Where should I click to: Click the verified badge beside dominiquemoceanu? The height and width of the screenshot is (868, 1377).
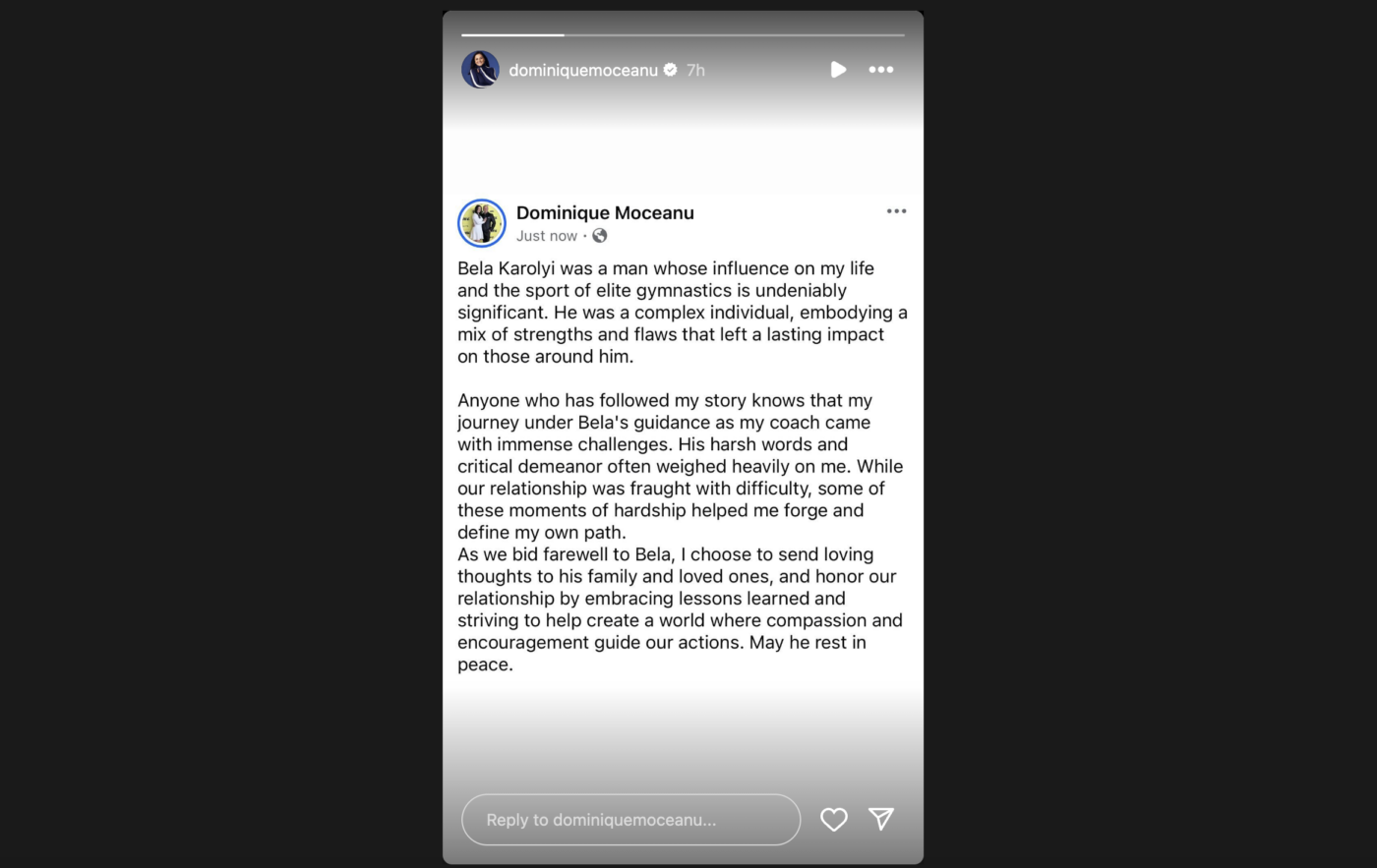(671, 70)
